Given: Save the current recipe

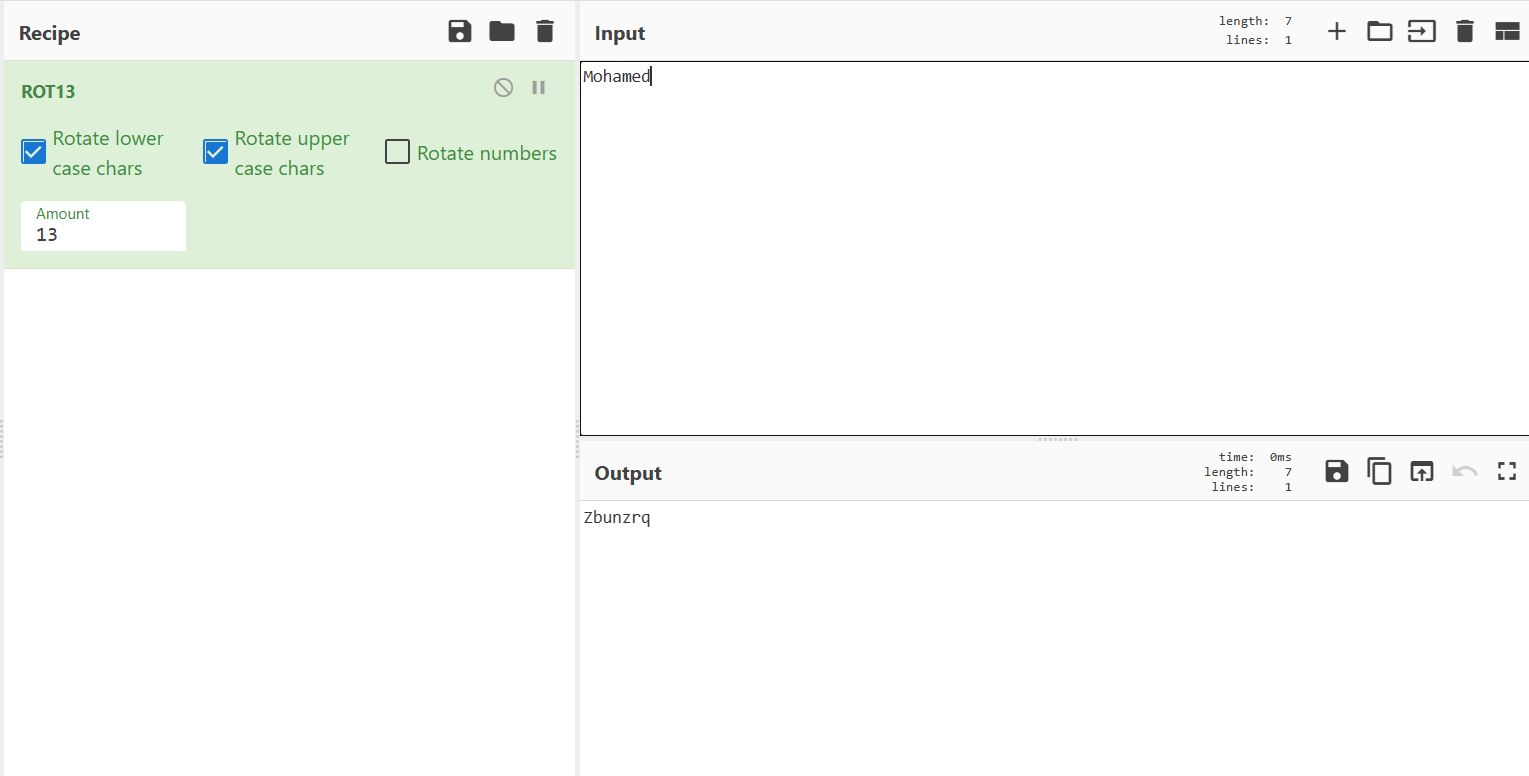Looking at the screenshot, I should tap(460, 32).
